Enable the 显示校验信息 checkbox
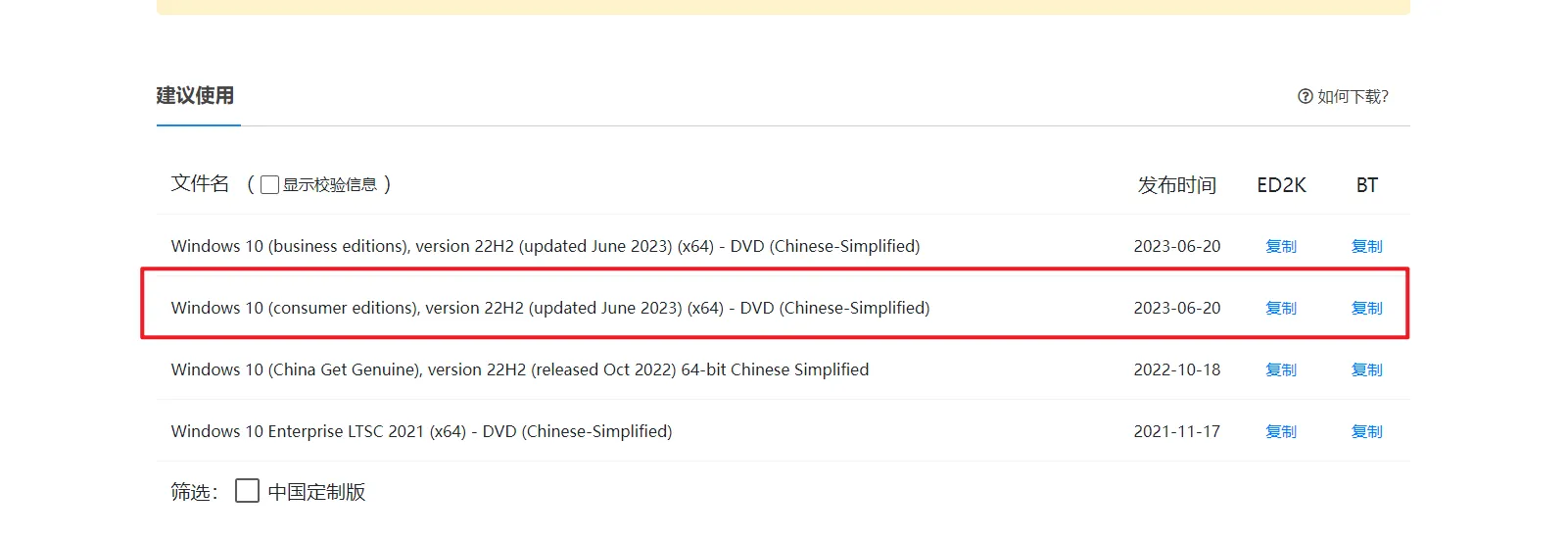Image resolution: width=1568 pixels, height=540 pixels. [270, 185]
